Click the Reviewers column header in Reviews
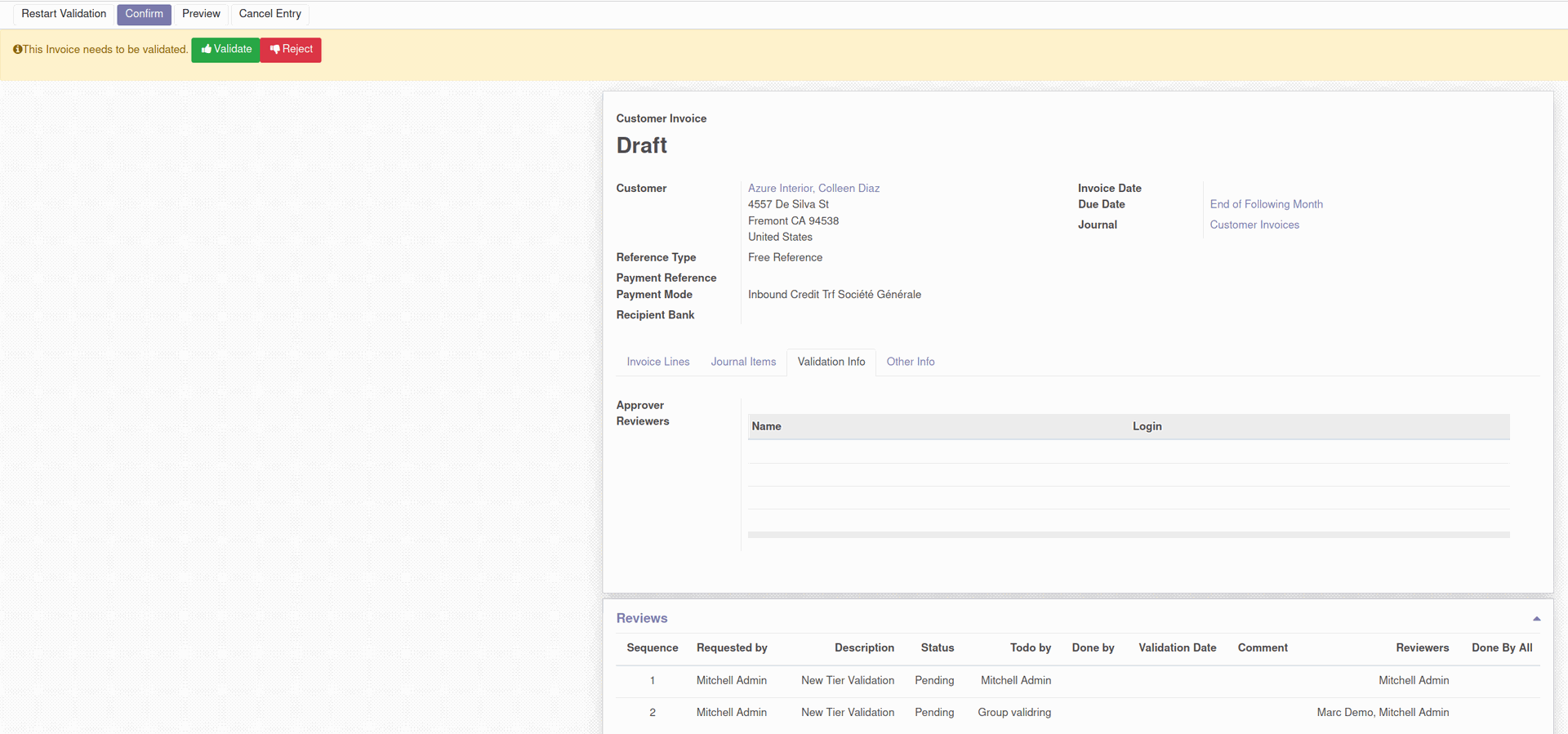 pos(1422,648)
